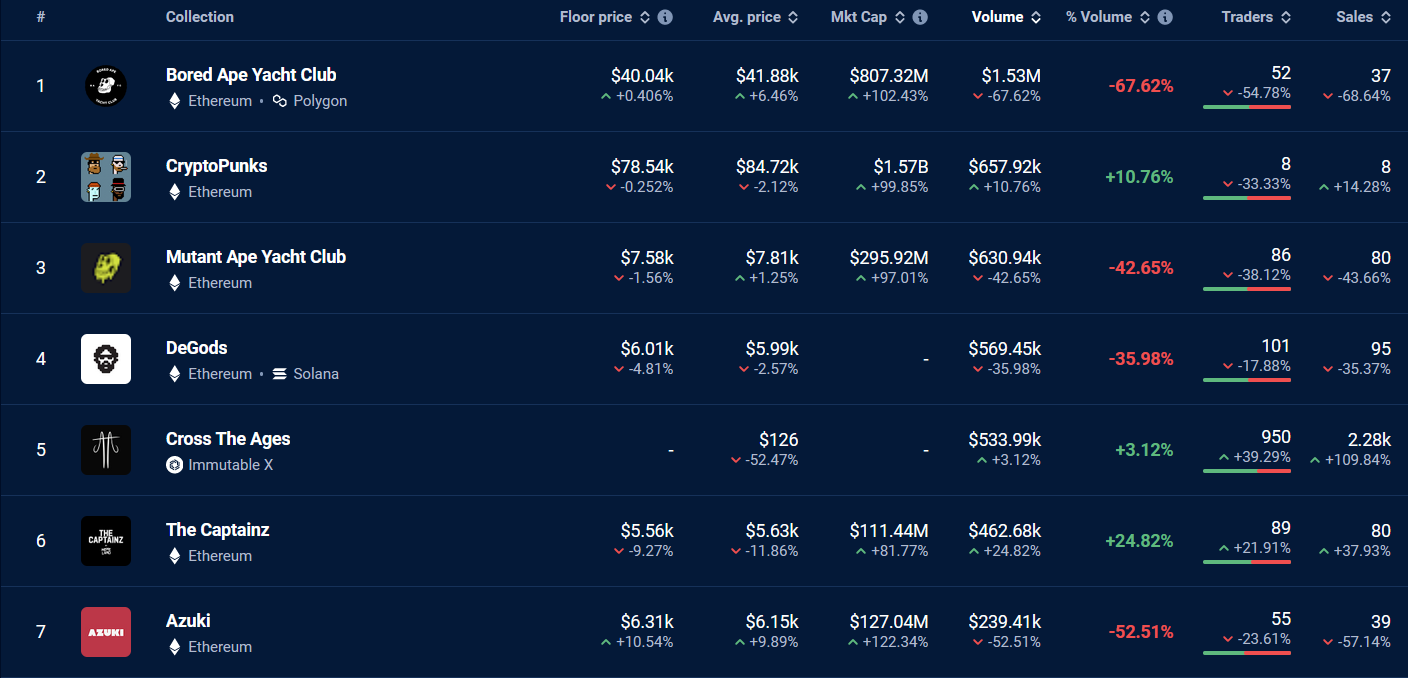
Task: Click the Azuki collection name
Action: click(x=188, y=621)
